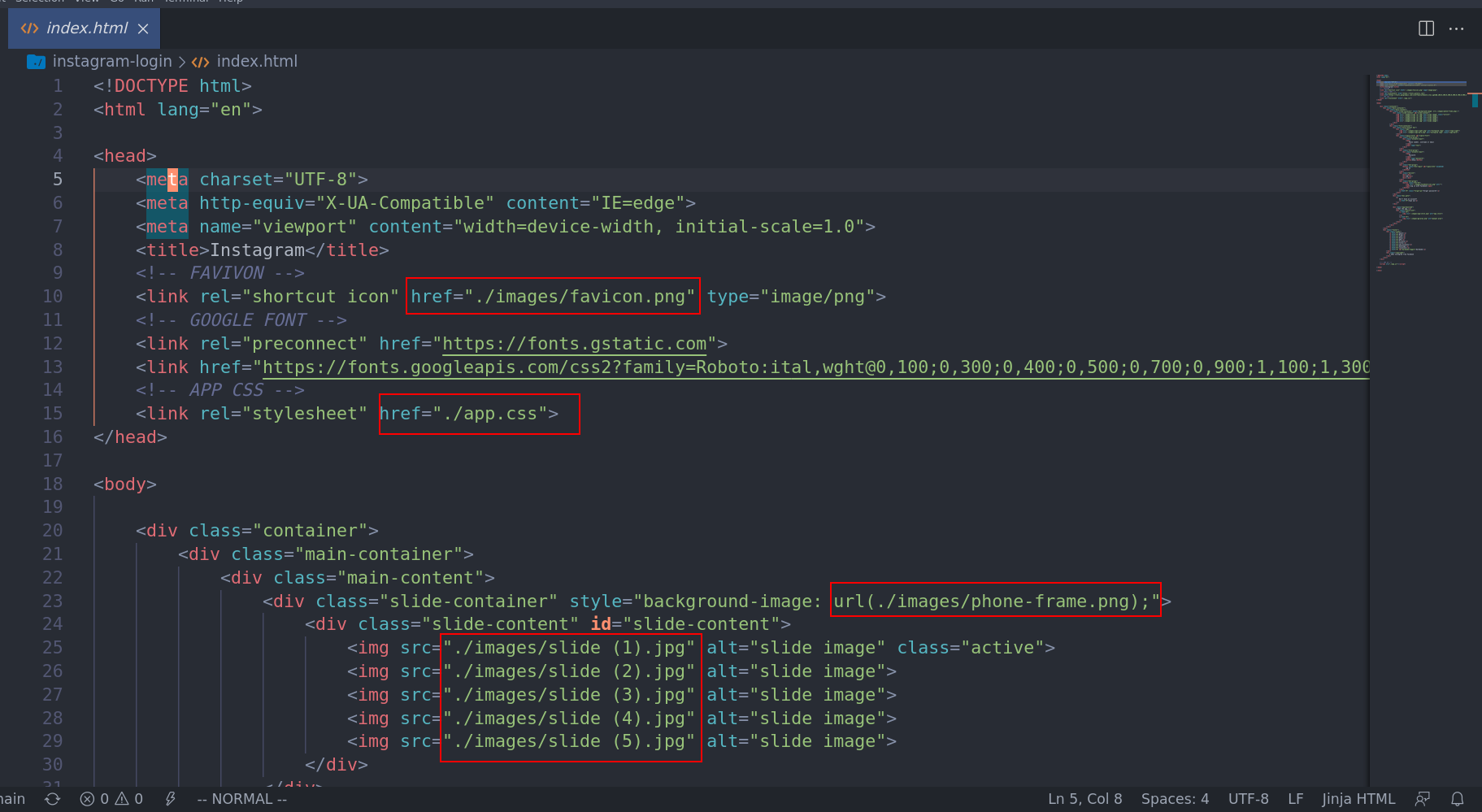This screenshot has height=812, width=1482.
Task: Click the APP CSS comment
Action: click(x=220, y=390)
